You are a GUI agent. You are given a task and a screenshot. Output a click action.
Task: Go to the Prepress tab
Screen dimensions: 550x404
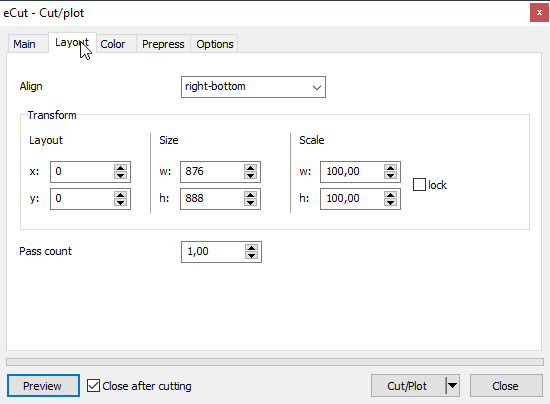pos(163,44)
